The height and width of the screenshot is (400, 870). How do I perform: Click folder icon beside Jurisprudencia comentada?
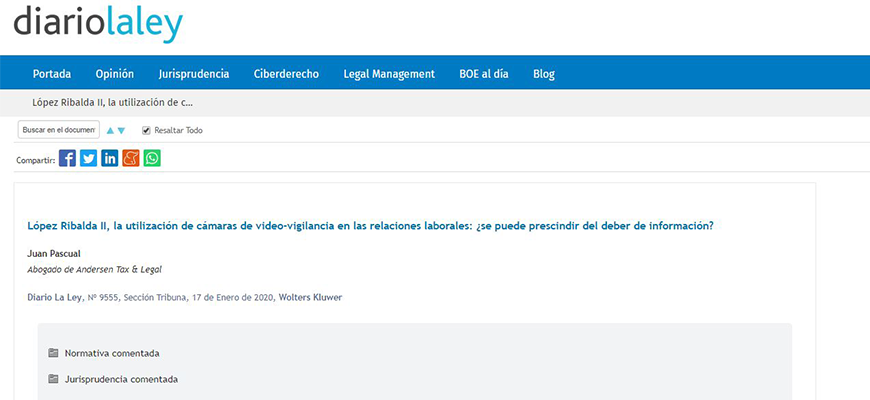(x=53, y=379)
